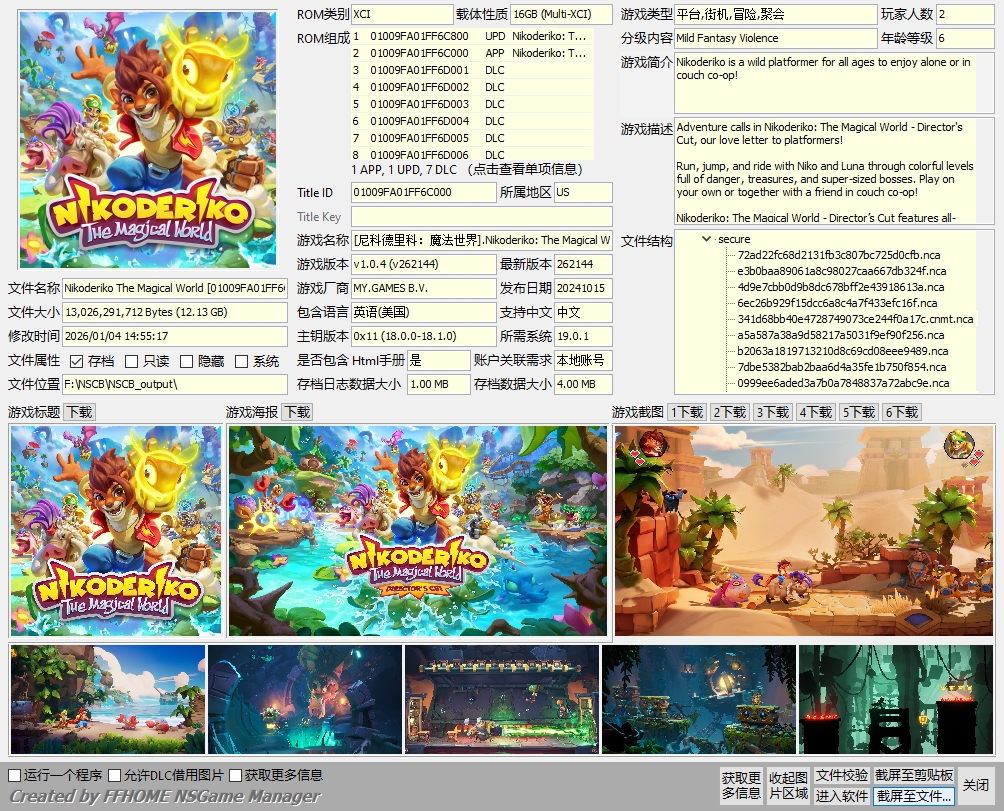
Task: Download the 游戏标题 title image
Action: pyautogui.click(x=79, y=412)
